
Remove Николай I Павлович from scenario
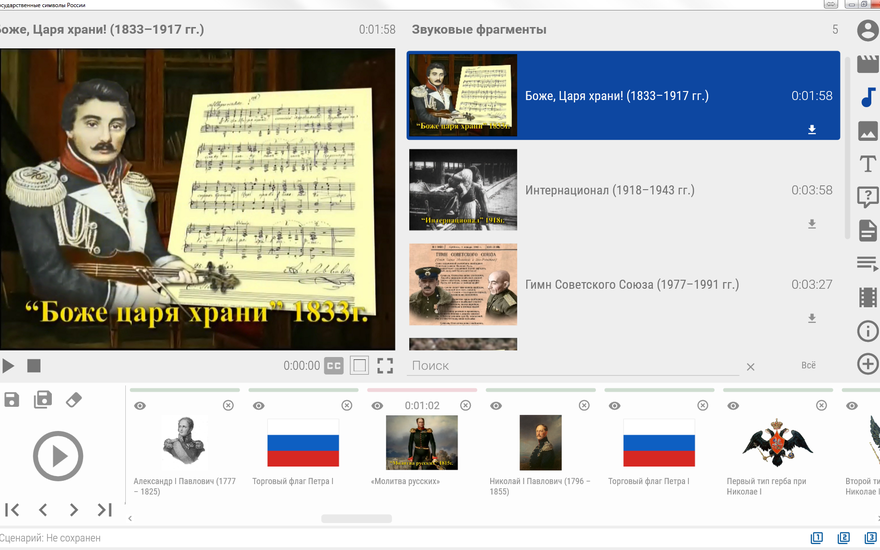coord(584,405)
